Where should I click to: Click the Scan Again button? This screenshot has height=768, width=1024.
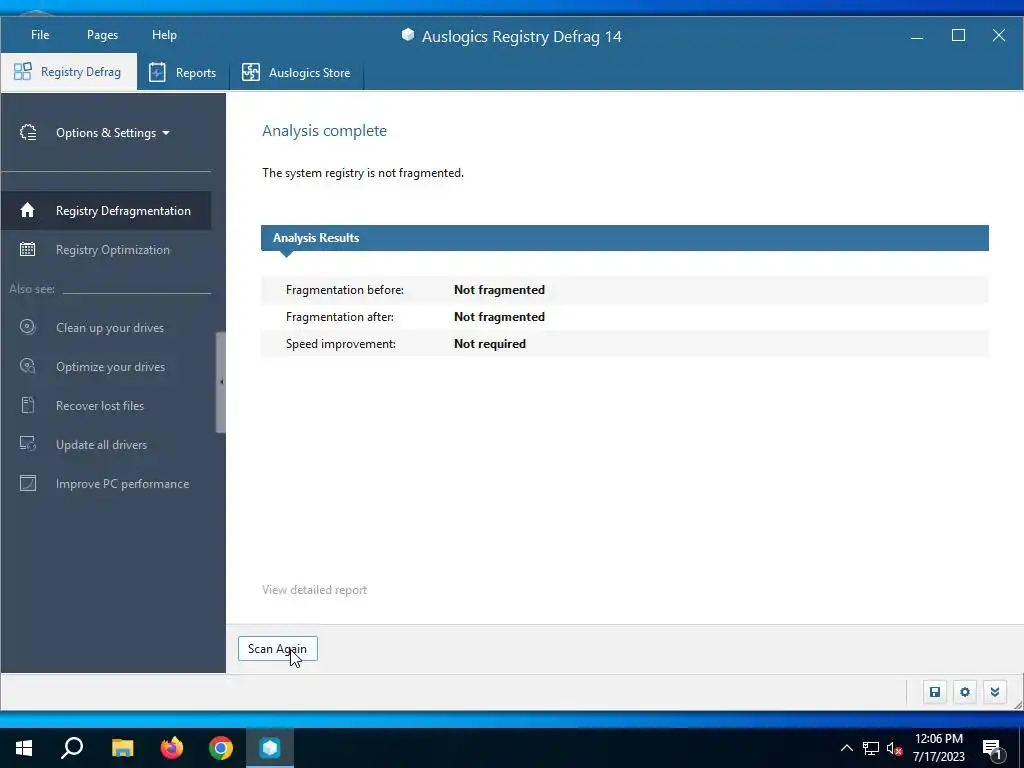coord(278,648)
